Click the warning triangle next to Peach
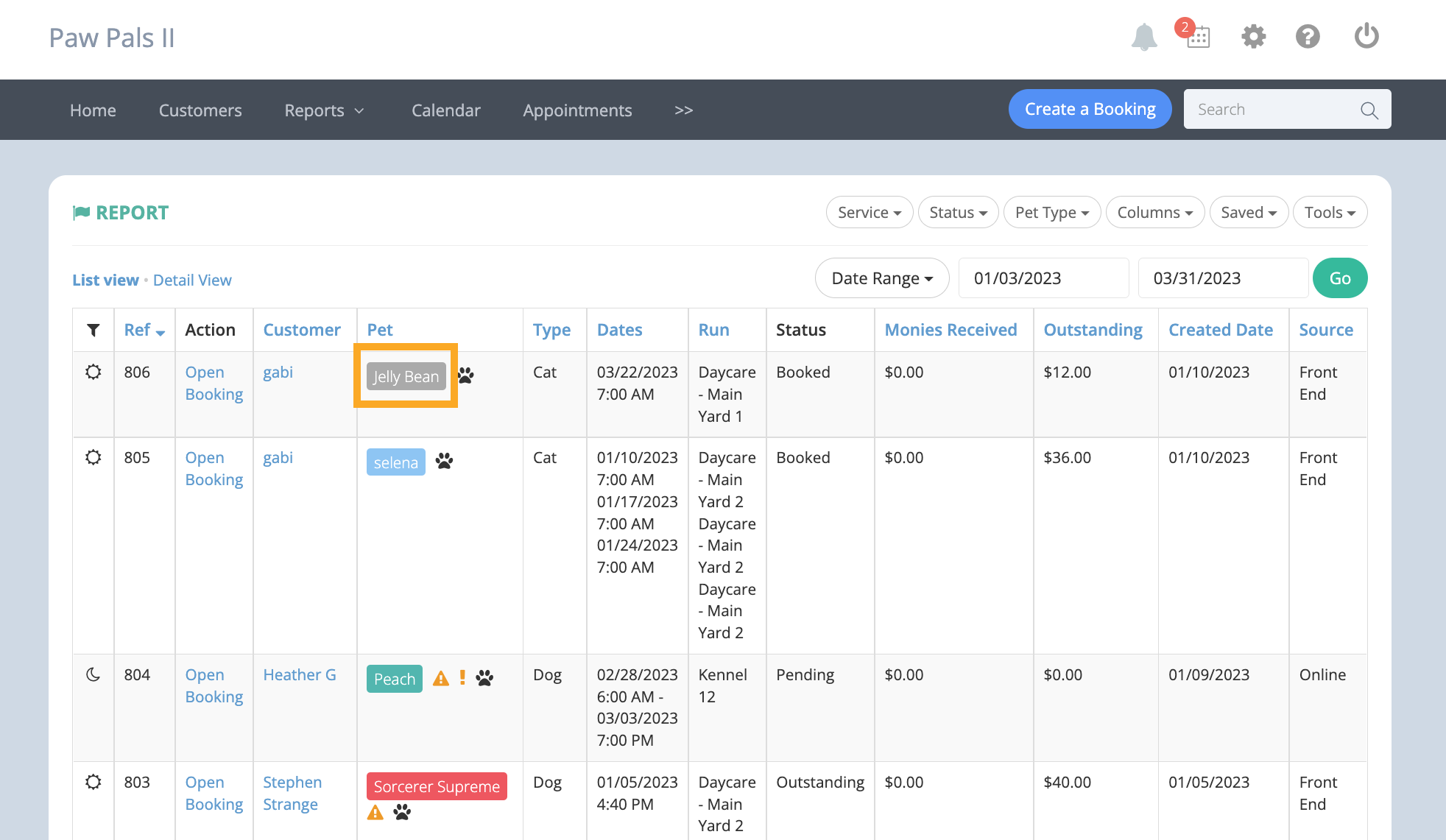1446x840 pixels. [x=440, y=678]
